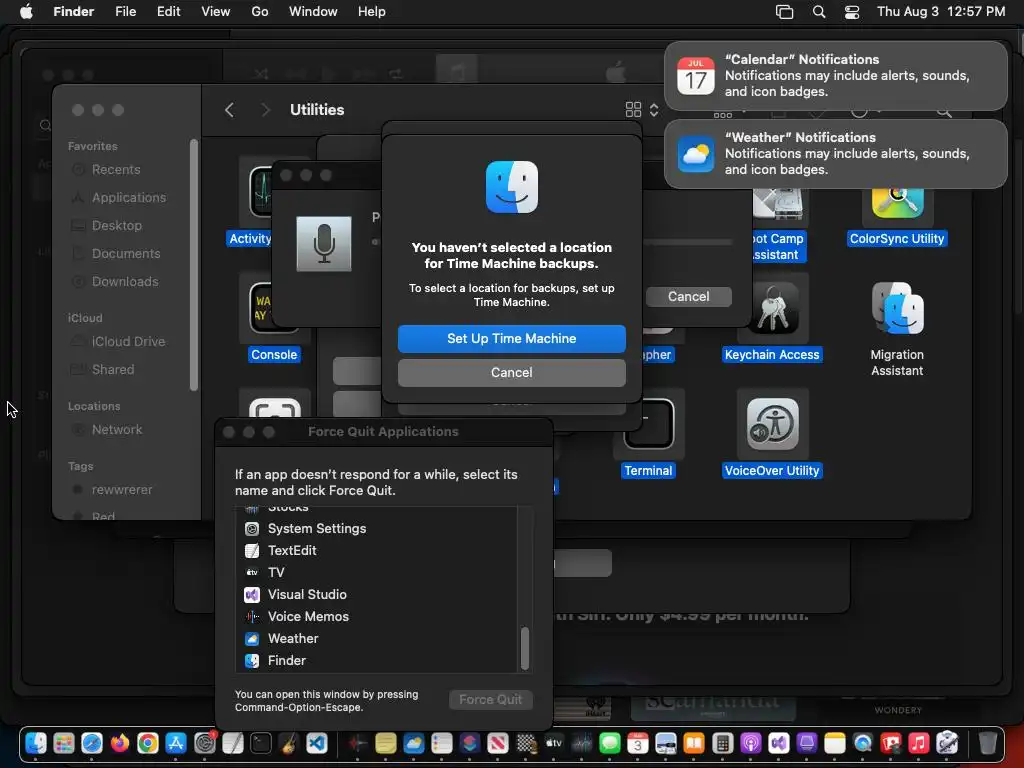Go forward in Utilities Finder window
Image resolution: width=1024 pixels, height=768 pixels.
point(264,110)
